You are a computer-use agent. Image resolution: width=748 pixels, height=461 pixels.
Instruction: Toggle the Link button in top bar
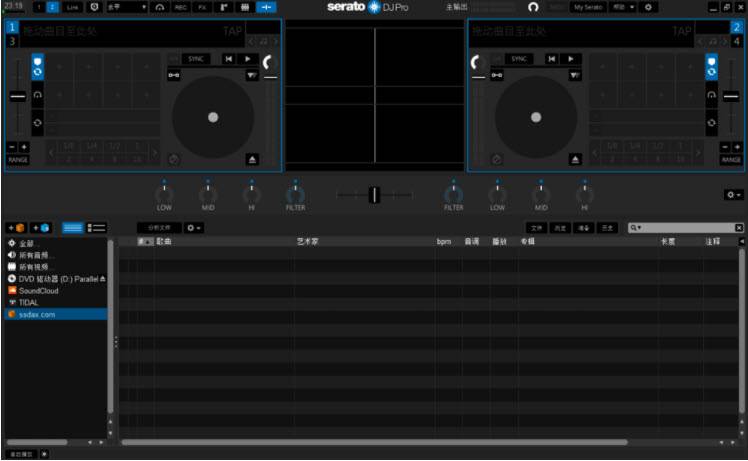pyautogui.click(x=72, y=7)
